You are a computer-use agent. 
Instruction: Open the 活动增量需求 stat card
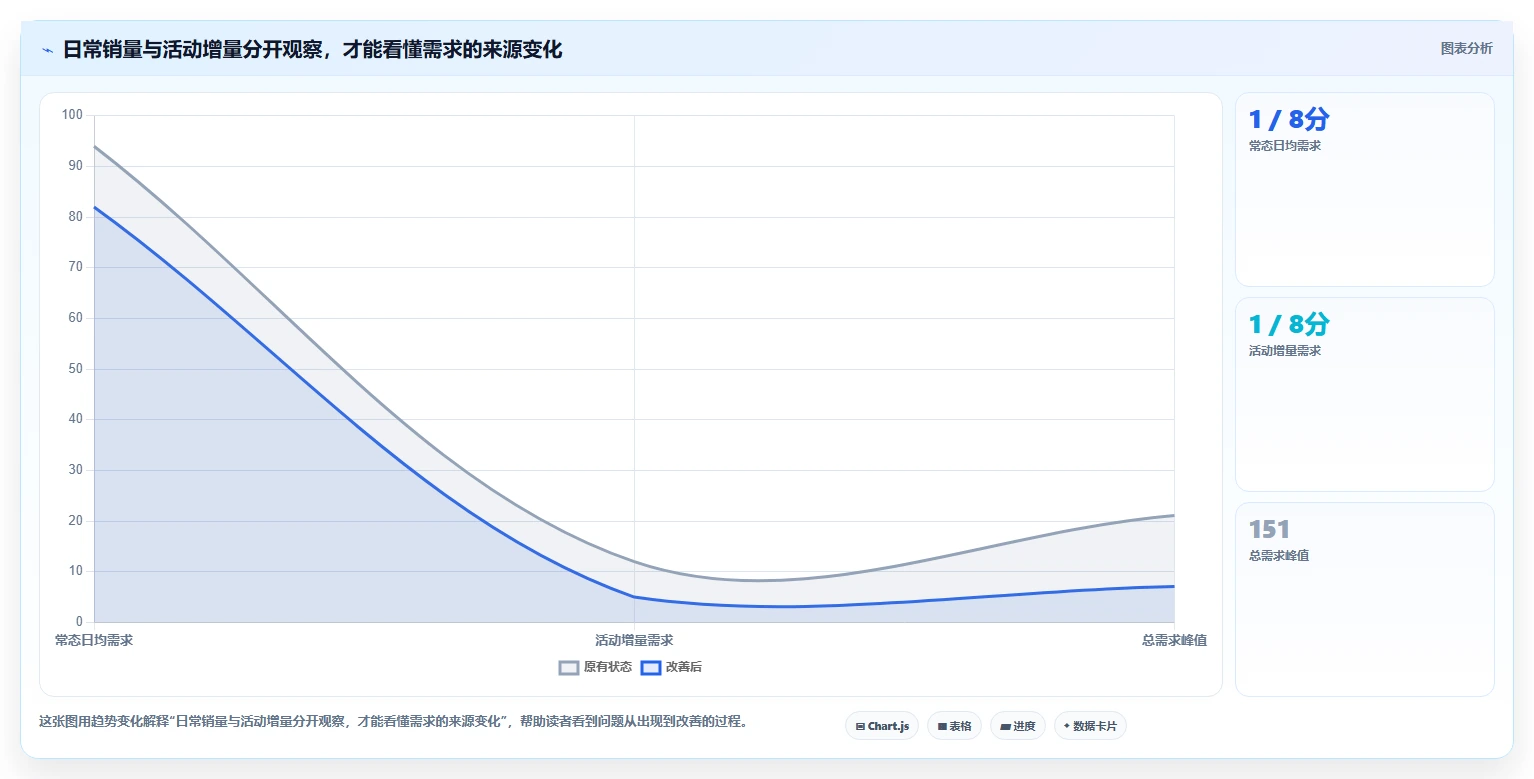click(x=1364, y=394)
